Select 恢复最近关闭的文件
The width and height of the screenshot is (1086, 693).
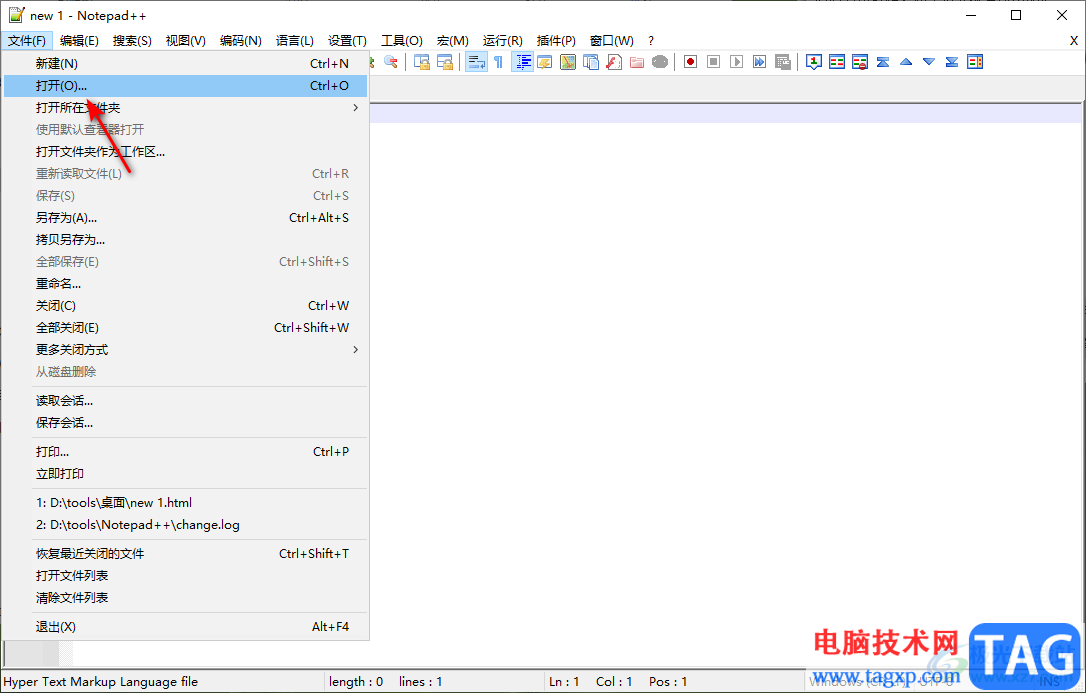point(186,554)
